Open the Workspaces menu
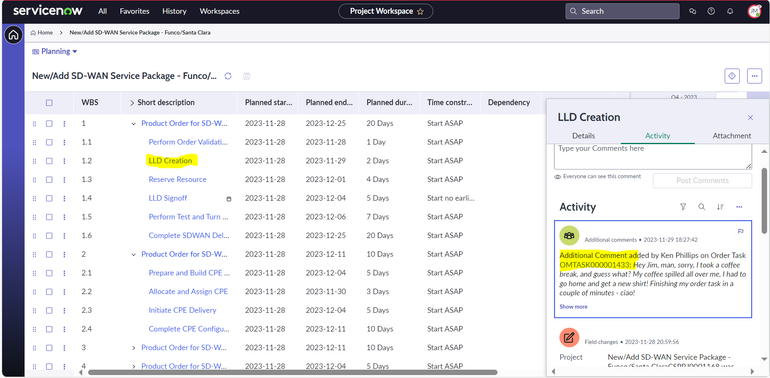The height and width of the screenshot is (378, 770). tap(220, 11)
